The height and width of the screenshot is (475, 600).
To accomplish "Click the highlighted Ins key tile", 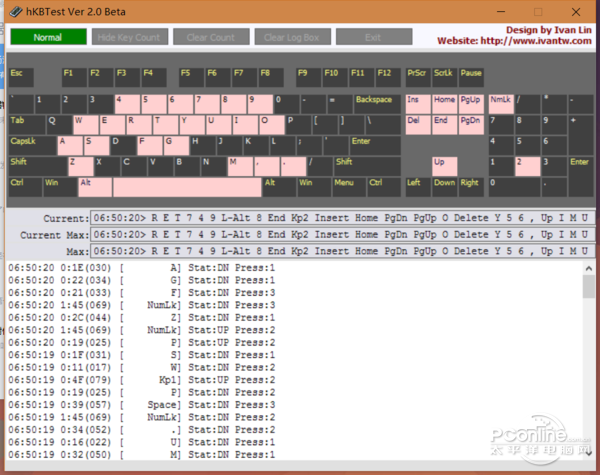I will click(418, 104).
